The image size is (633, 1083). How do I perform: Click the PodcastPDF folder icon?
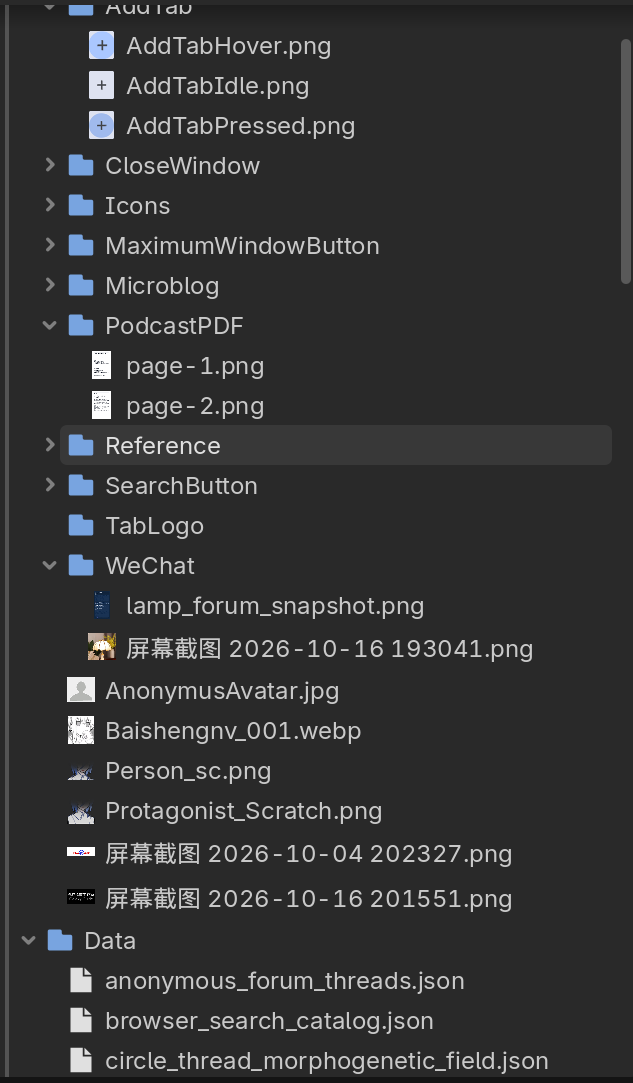point(81,326)
